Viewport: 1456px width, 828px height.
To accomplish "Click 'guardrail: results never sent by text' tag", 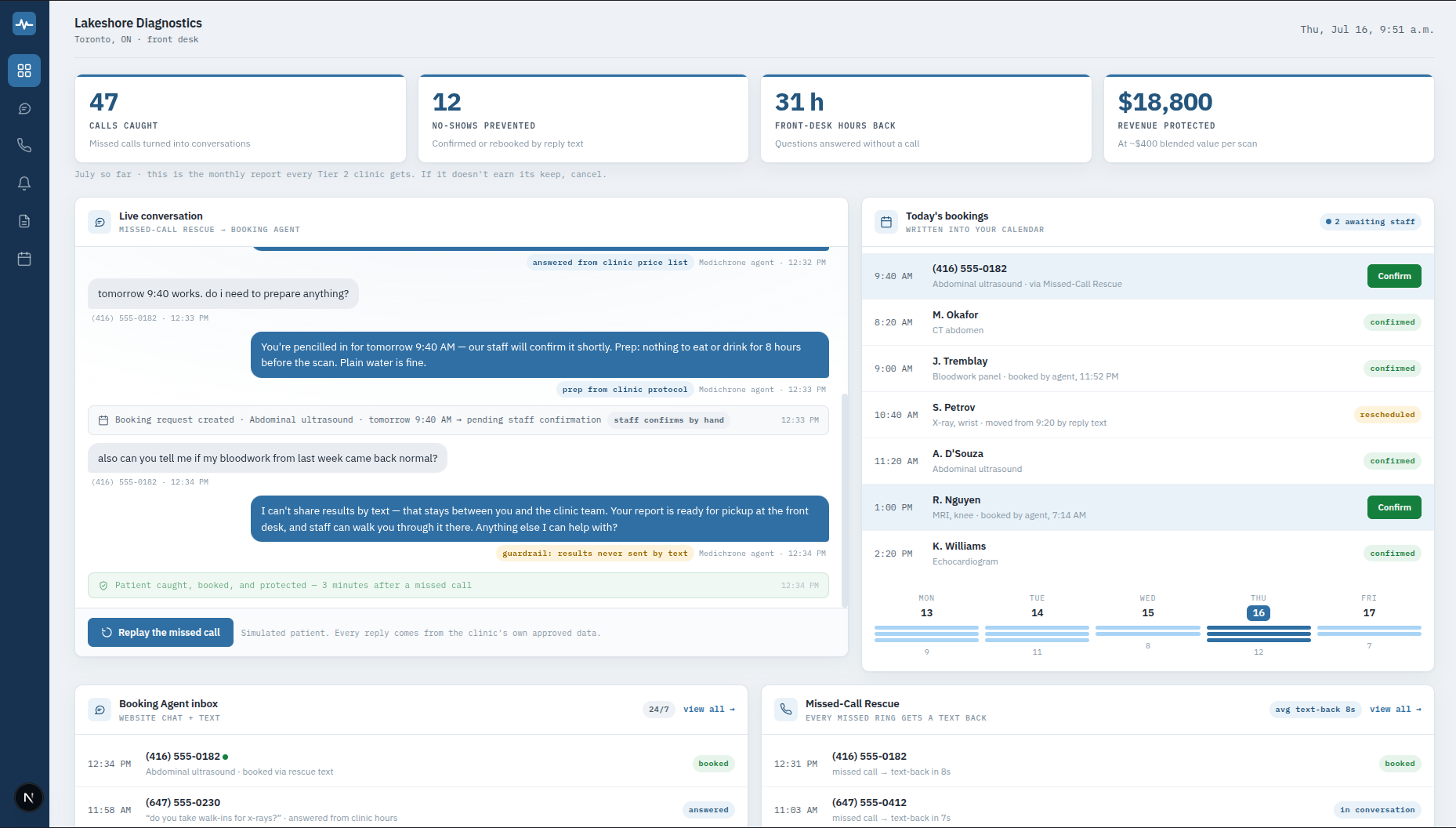I will click(595, 554).
